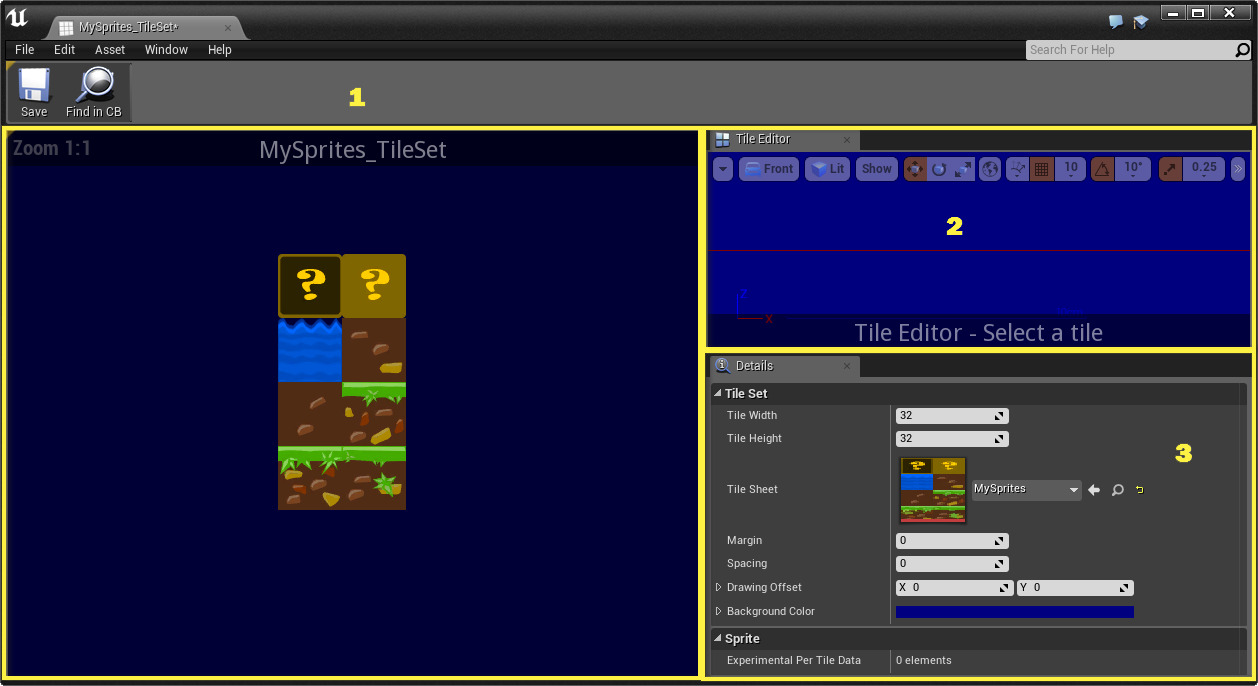1258x686 pixels.
Task: Enable surface snapping in the Tile Editor toolbar
Action: 1018,169
